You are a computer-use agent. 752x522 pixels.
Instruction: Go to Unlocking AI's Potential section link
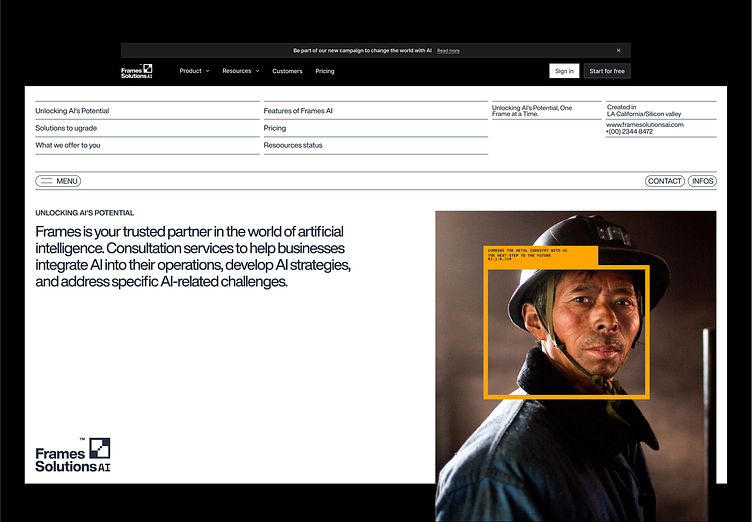point(72,111)
